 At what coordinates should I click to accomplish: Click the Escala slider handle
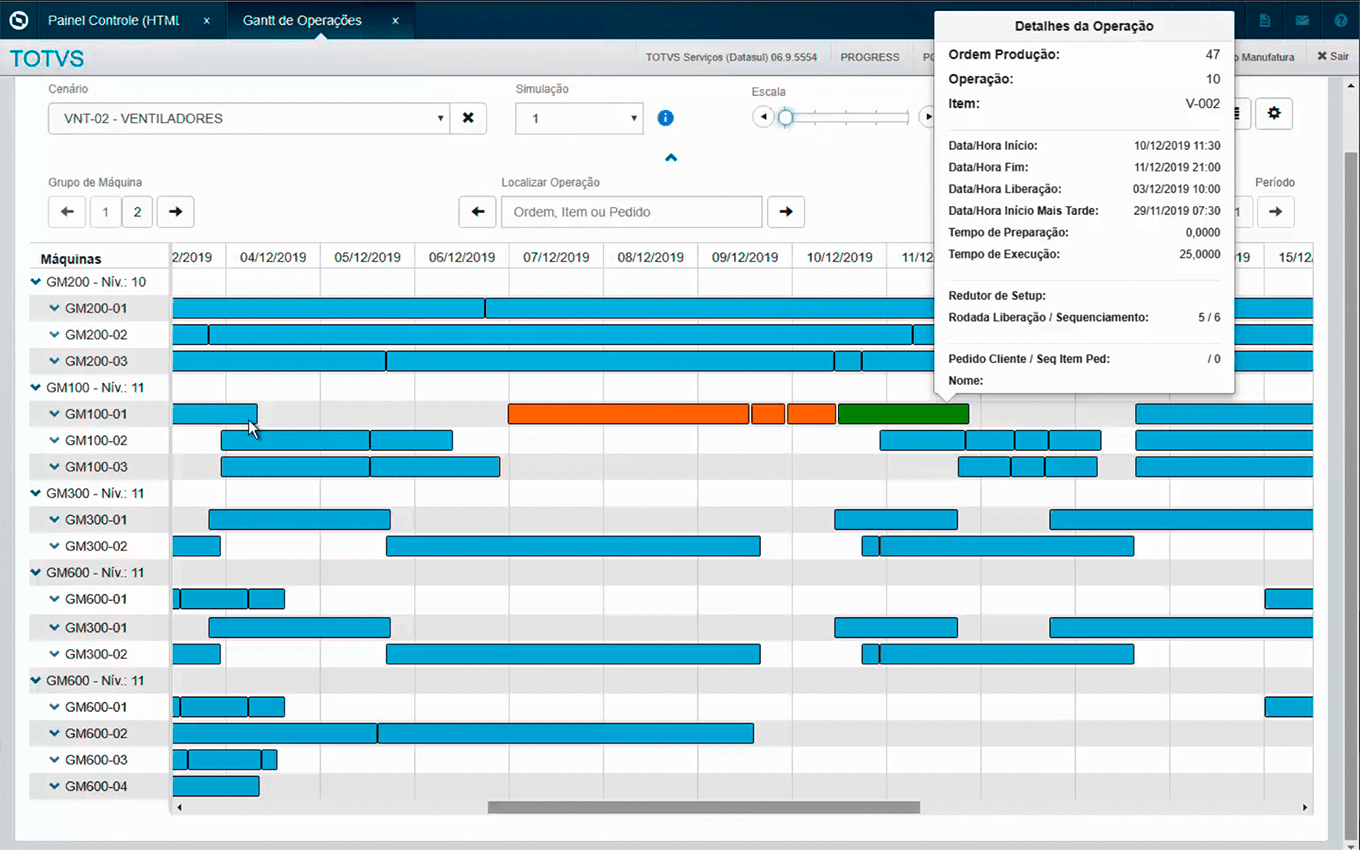click(x=786, y=118)
